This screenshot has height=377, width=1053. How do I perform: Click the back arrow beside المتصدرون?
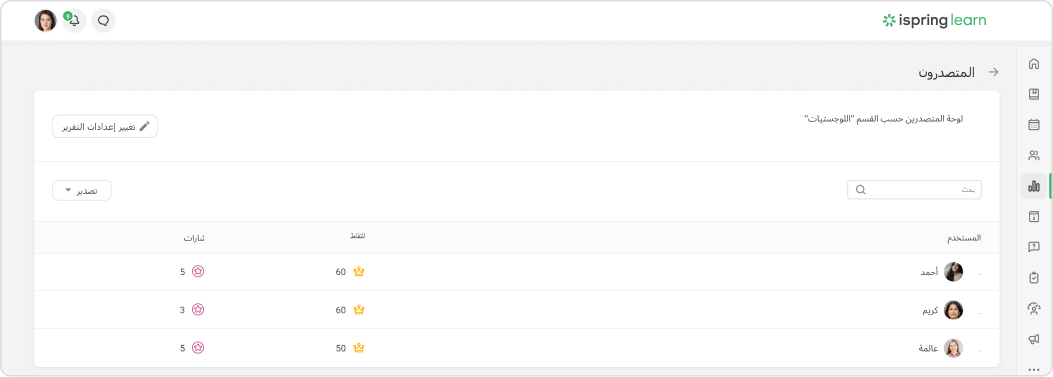tap(994, 72)
